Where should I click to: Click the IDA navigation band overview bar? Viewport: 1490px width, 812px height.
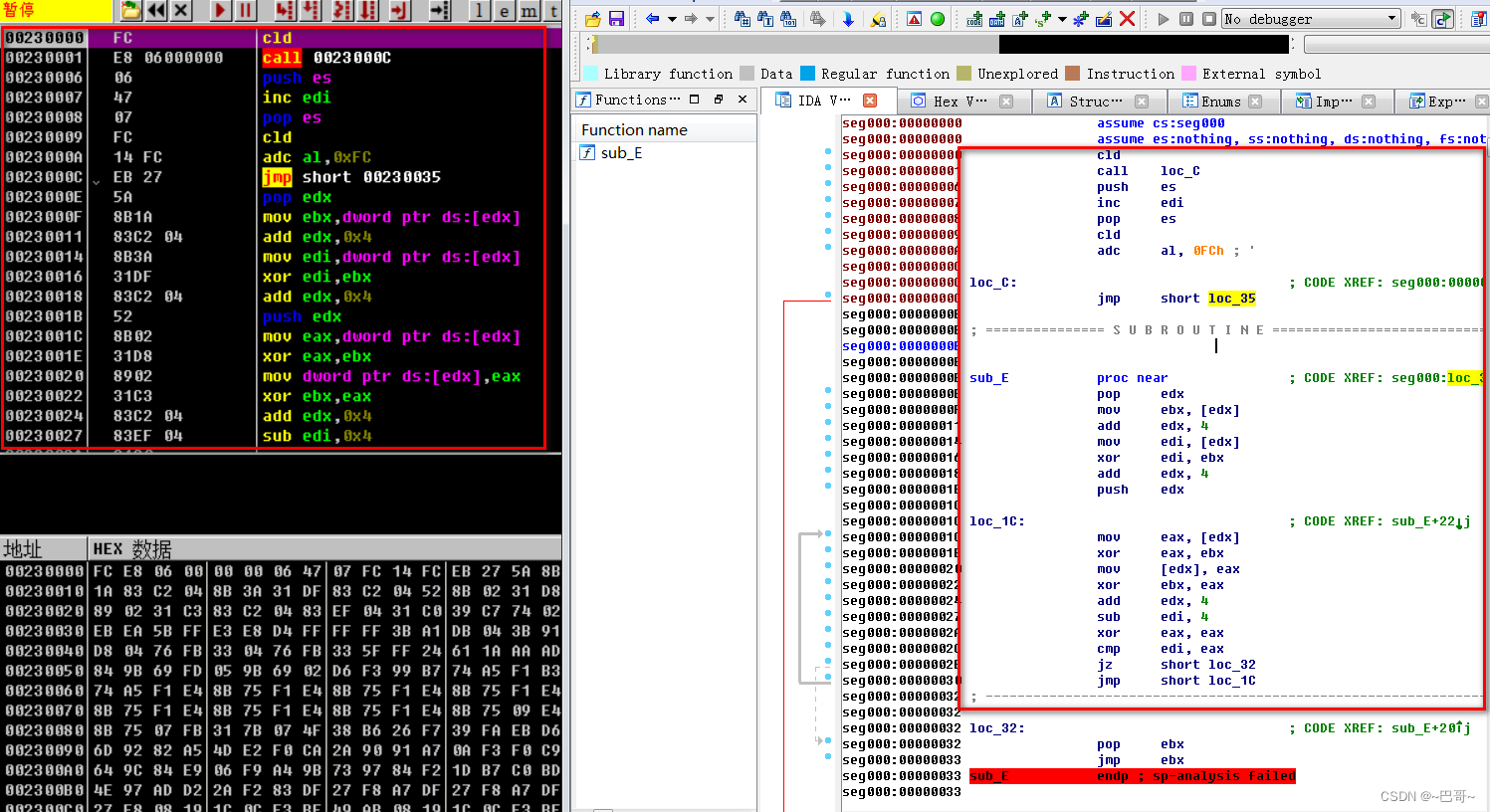coord(942,44)
